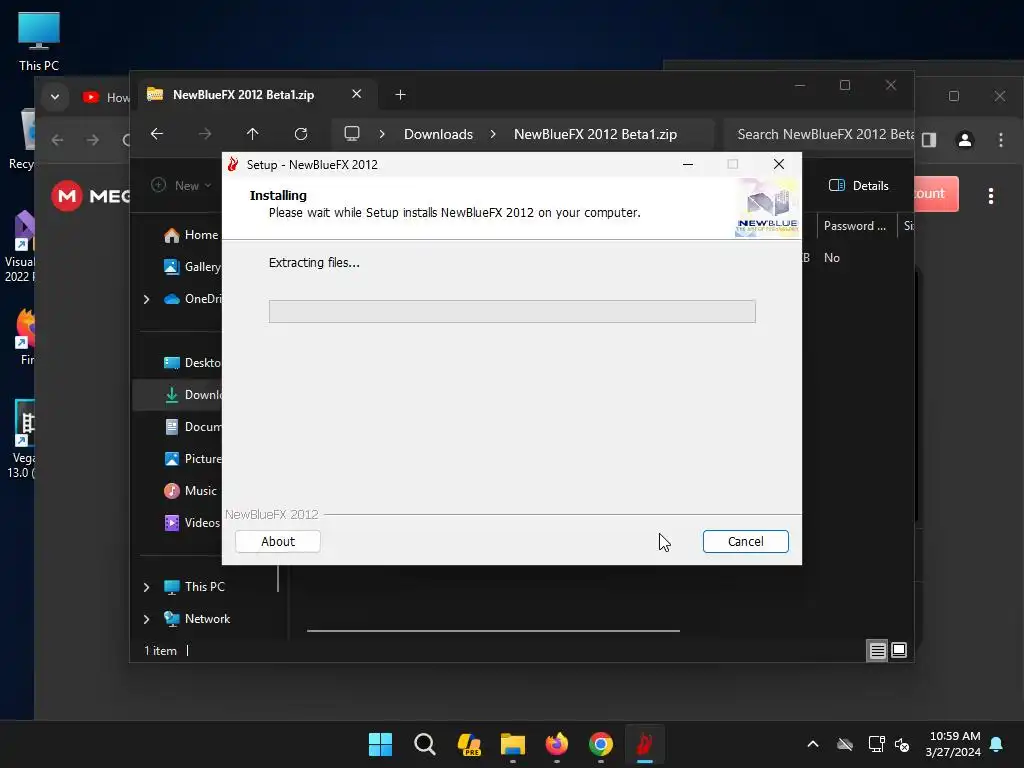Expand chevron before Downloads breadcrumb
The image size is (1024, 768).
[x=382, y=134]
